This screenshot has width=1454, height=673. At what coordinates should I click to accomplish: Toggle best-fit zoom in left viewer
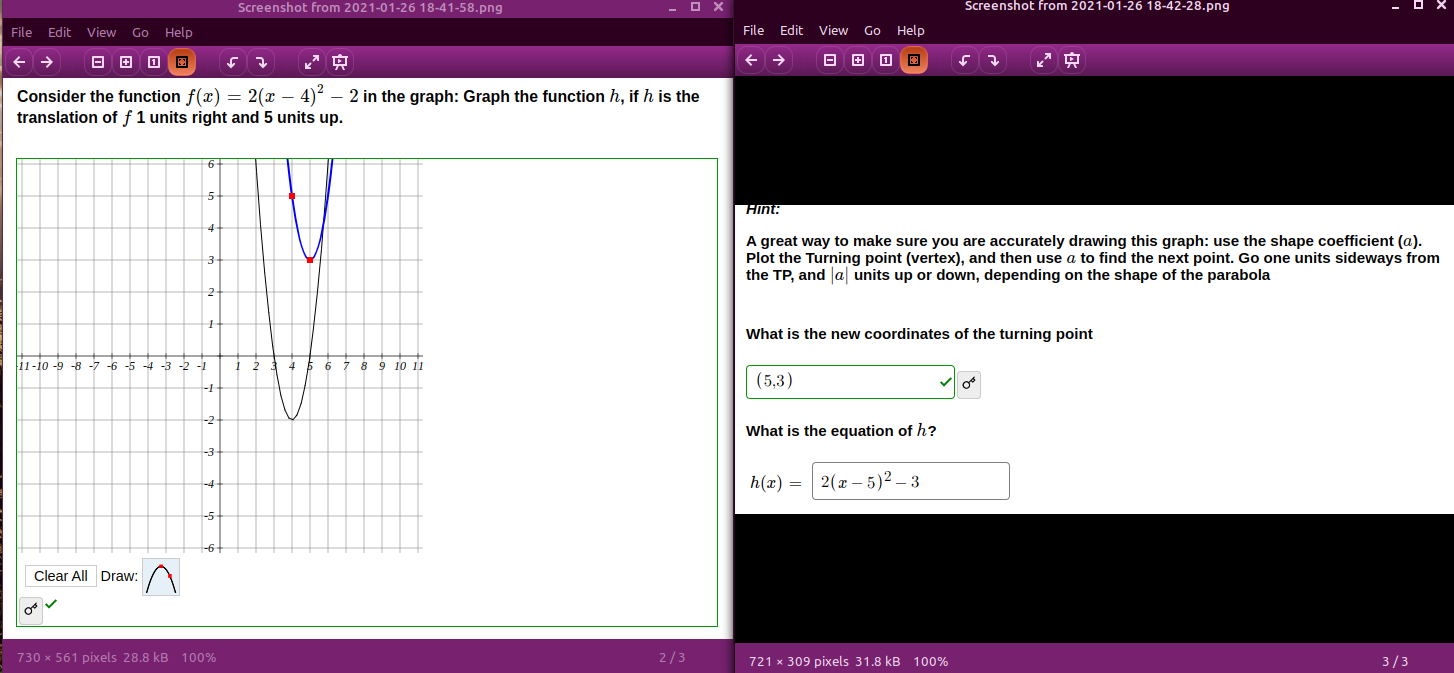click(x=181, y=62)
